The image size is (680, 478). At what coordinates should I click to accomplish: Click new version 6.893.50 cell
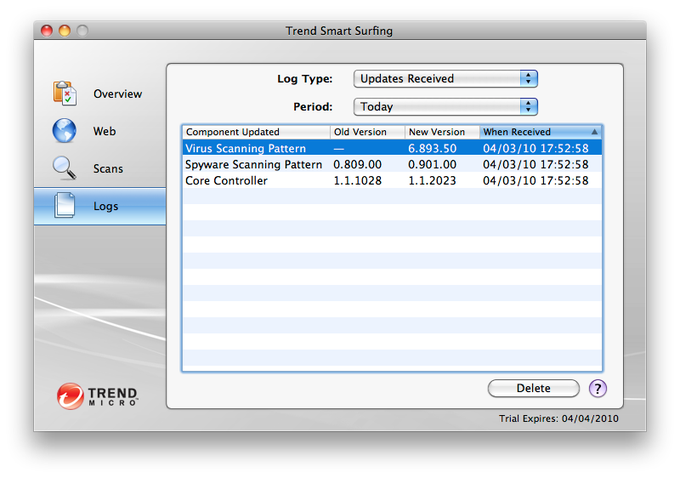click(432, 148)
